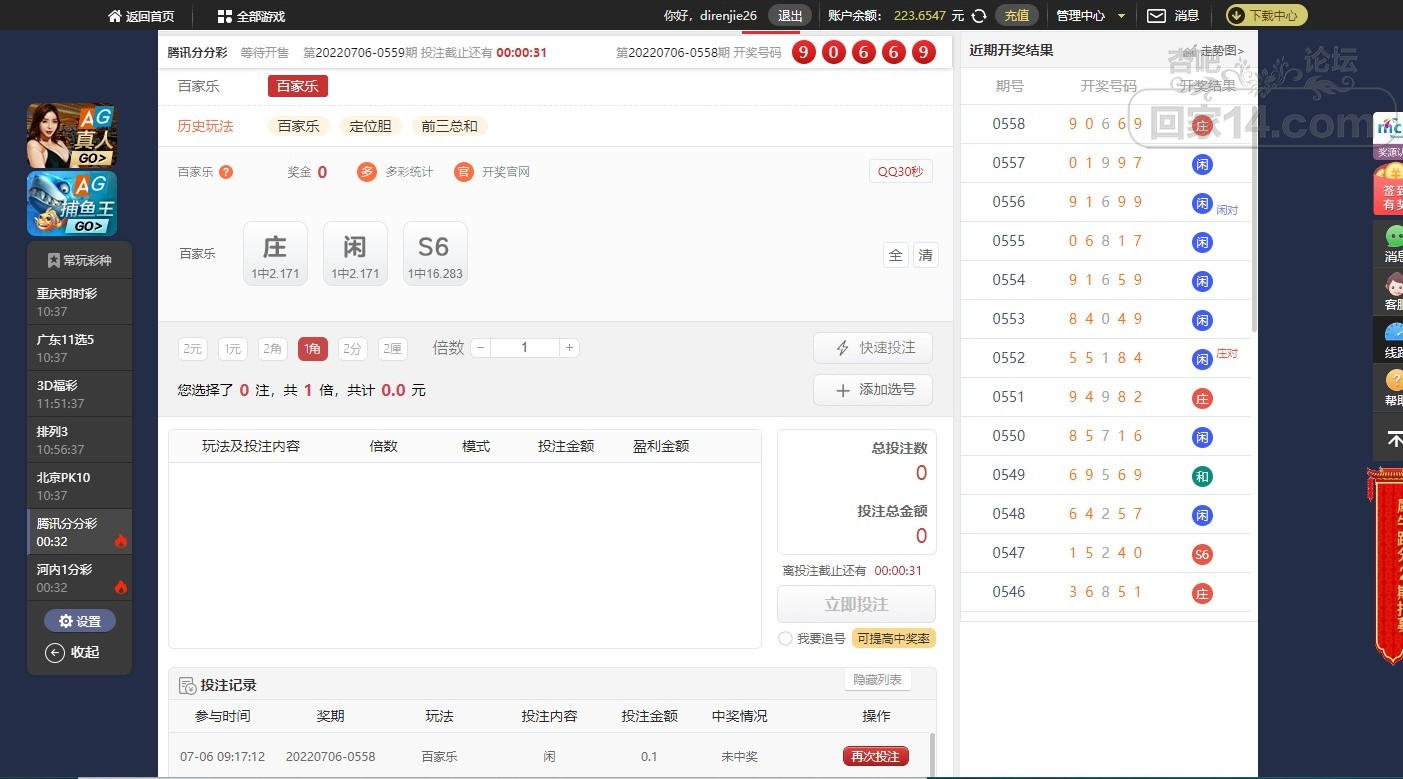Launch the AG捕鱼王 fishing game
Screen dimensions: 1403x779
(72, 203)
